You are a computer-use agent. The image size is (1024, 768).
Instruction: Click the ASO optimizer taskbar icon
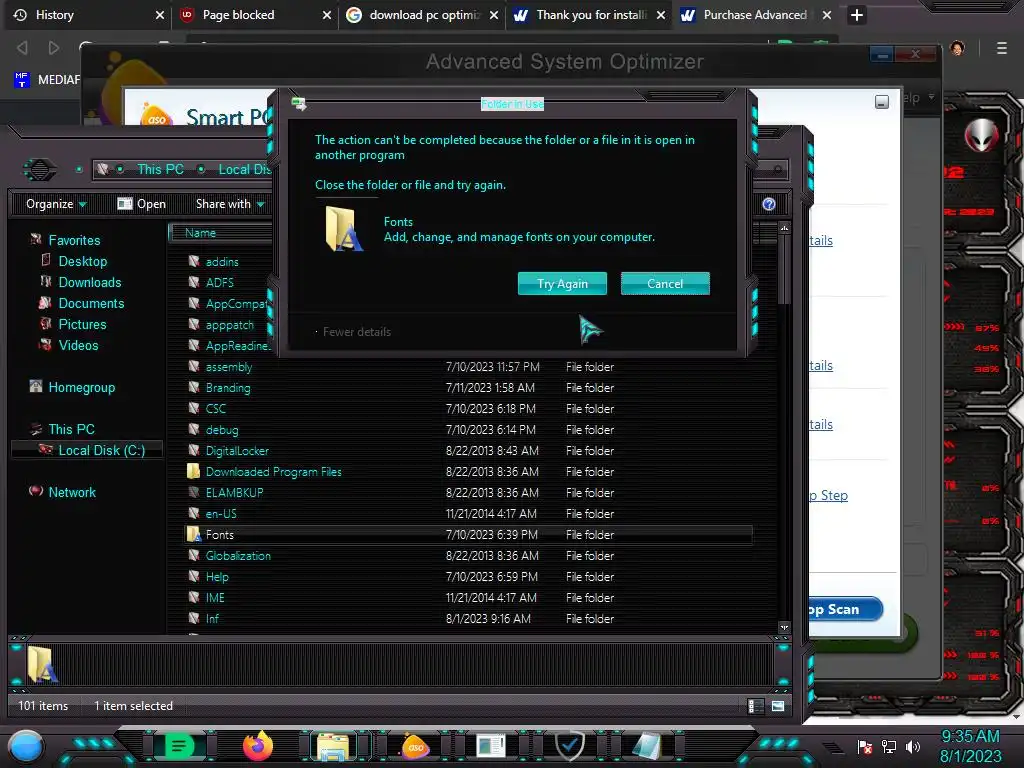click(x=415, y=746)
